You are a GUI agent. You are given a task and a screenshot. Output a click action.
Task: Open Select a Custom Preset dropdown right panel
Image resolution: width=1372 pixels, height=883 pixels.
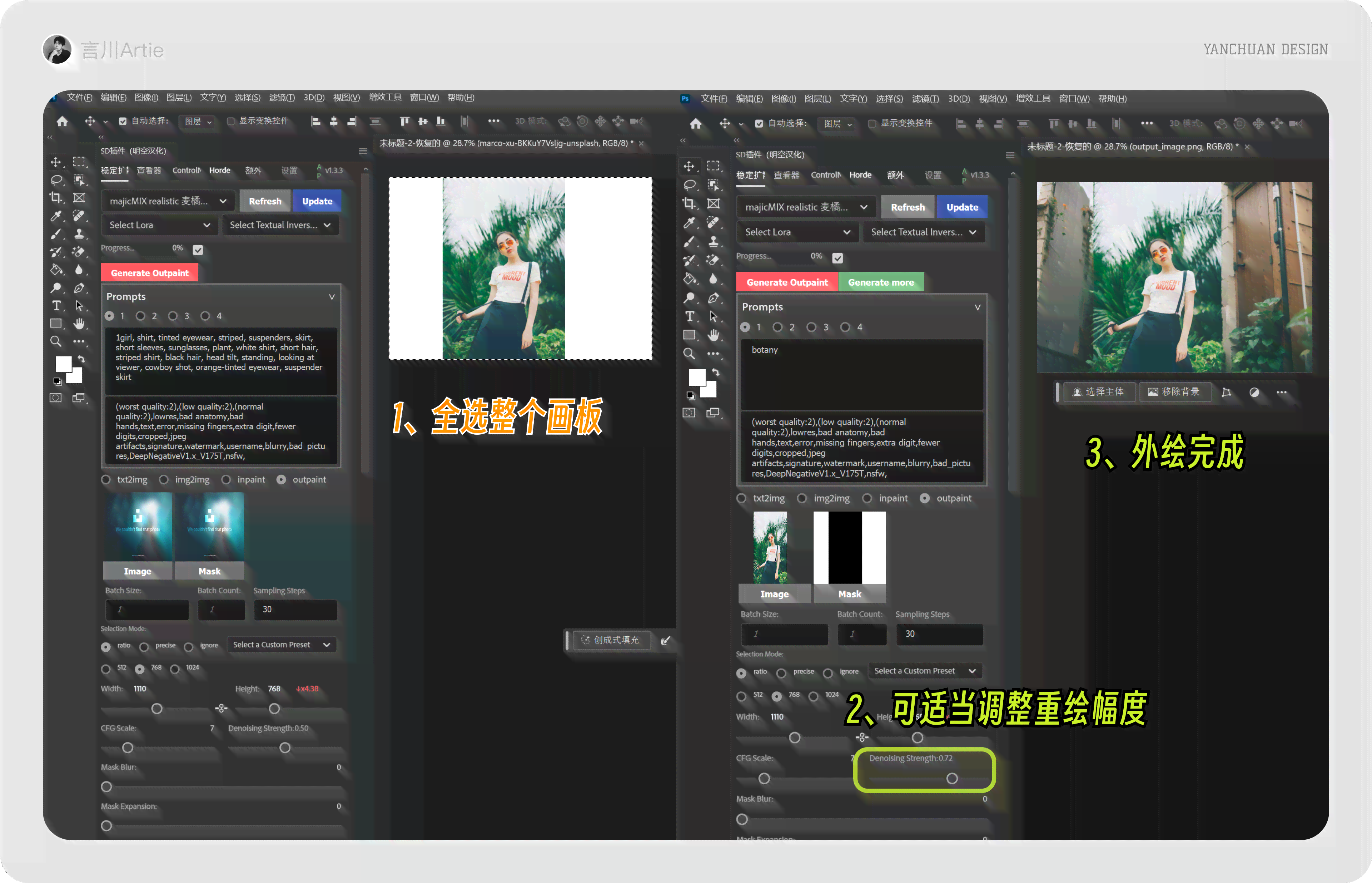pos(925,671)
